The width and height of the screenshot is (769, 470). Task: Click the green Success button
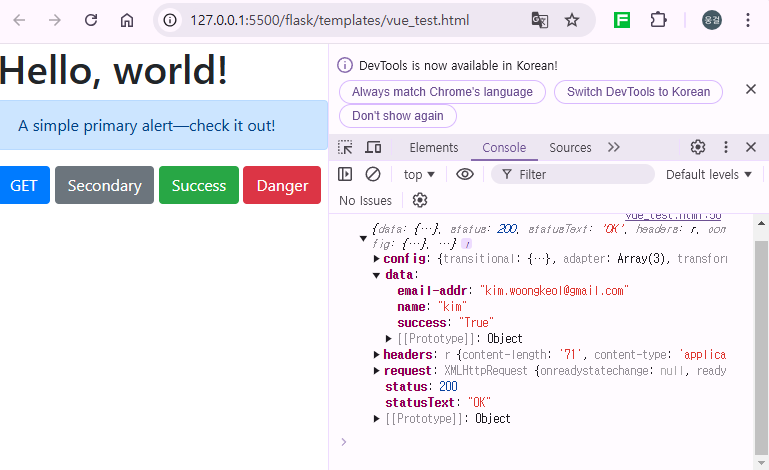pos(199,185)
